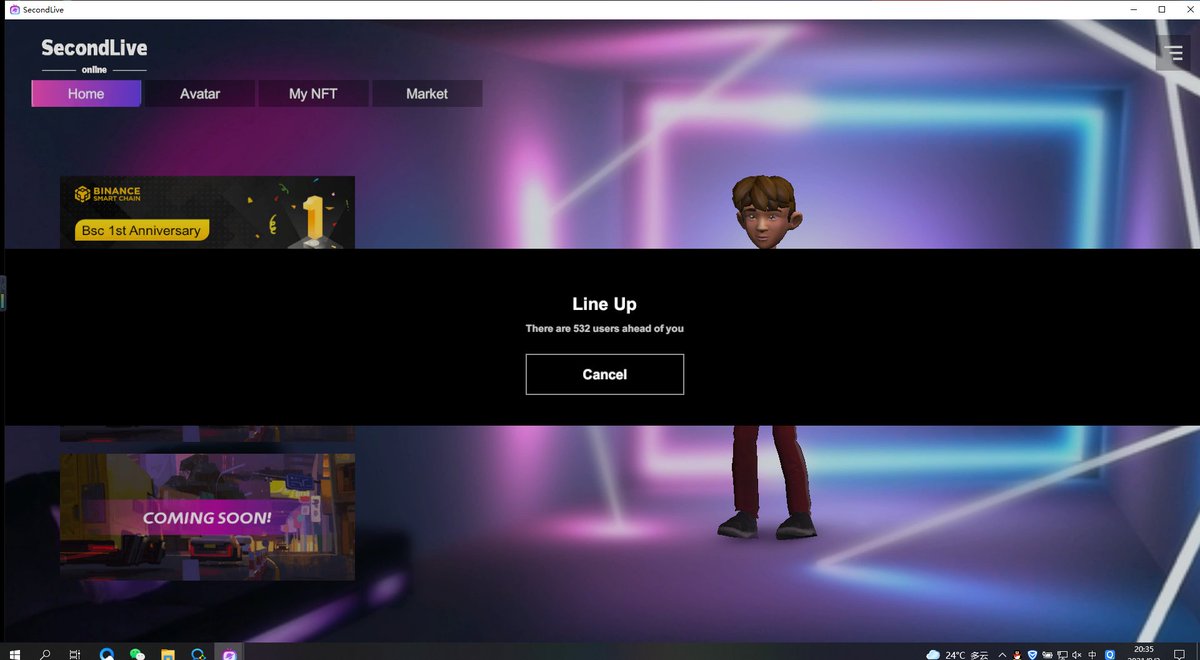
Task: Open the notification center icon
Action: (x=1179, y=655)
